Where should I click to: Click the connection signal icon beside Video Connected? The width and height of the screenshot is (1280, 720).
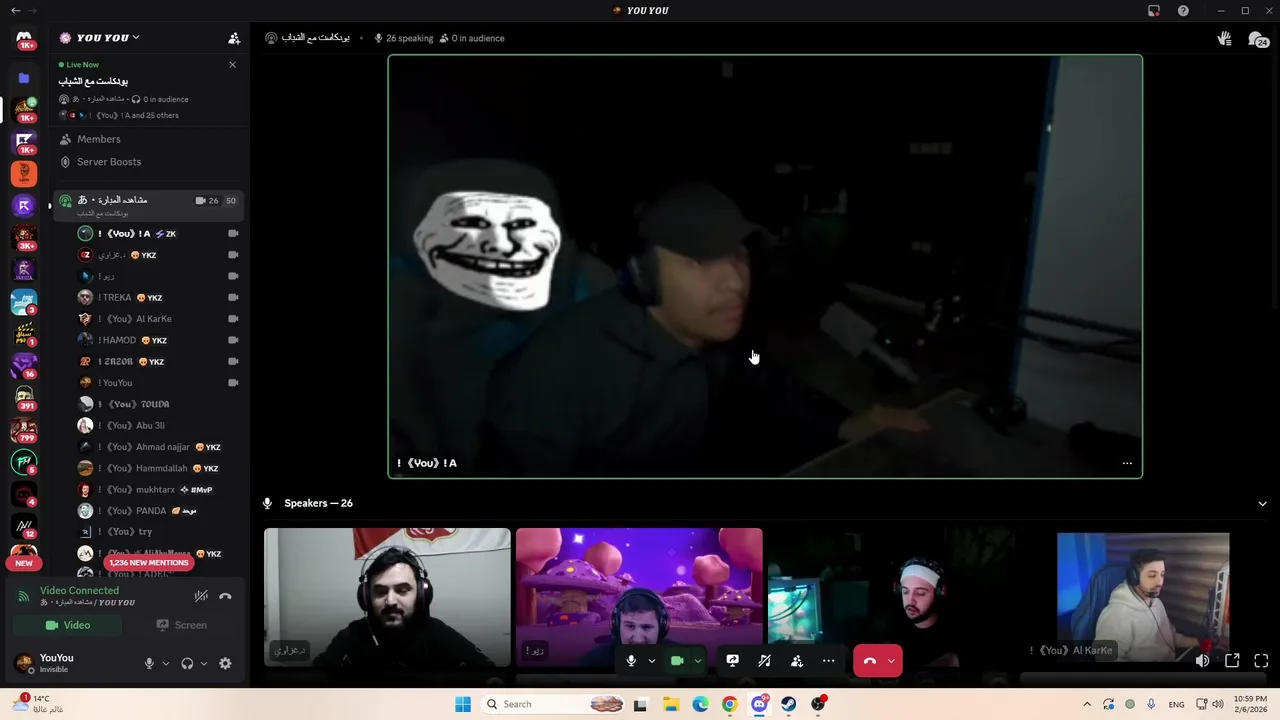pyautogui.click(x=24, y=596)
